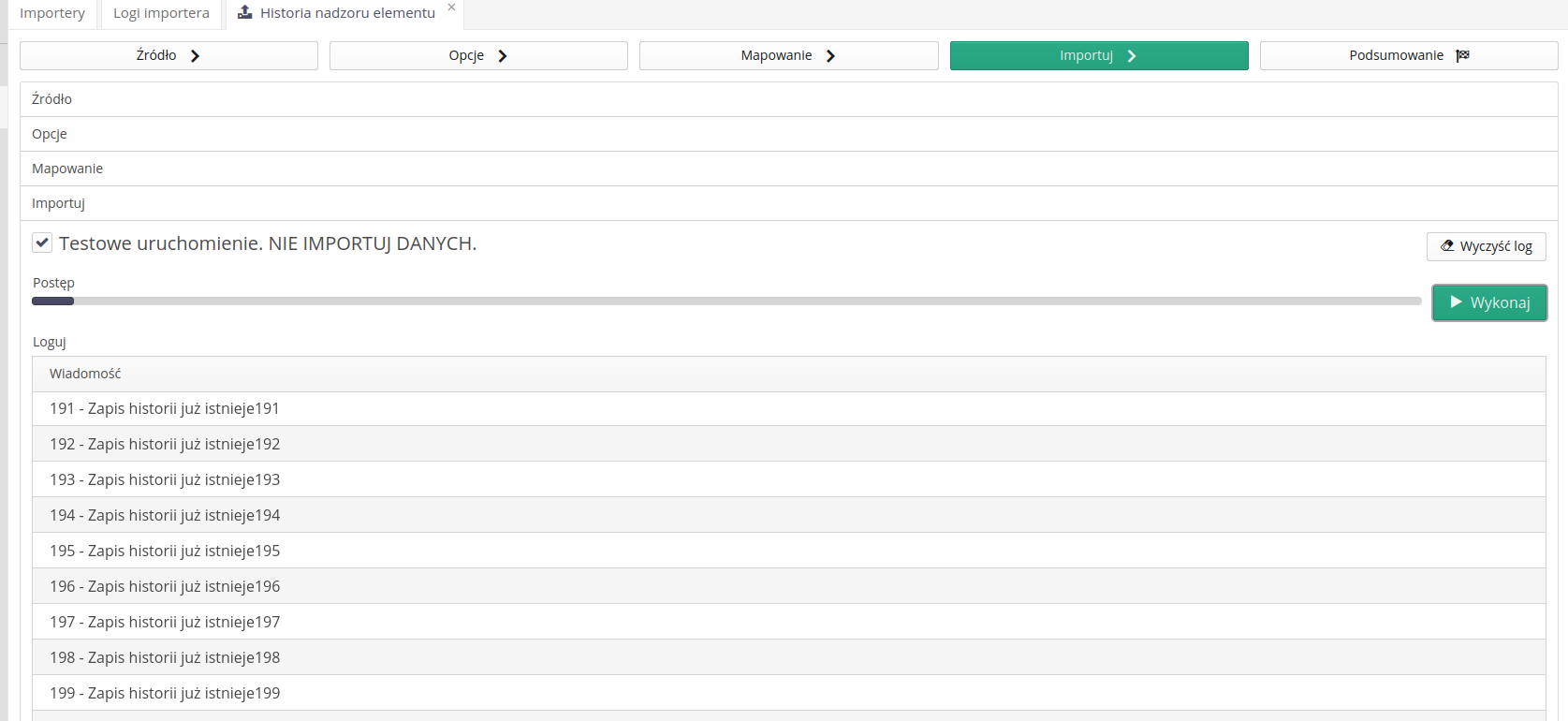
Task: Click the chevron arrow on Opcje step
Action: [x=503, y=56]
